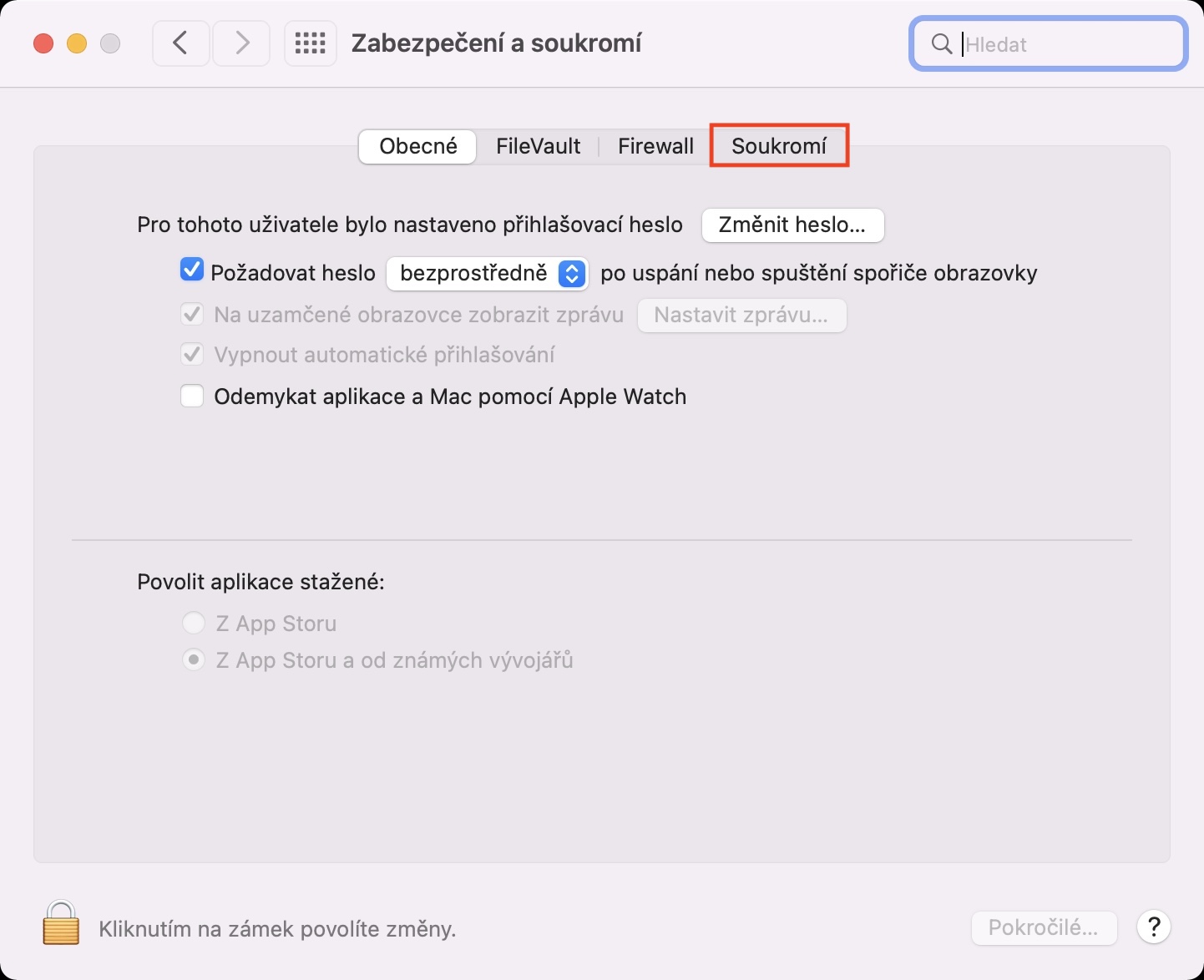Toggle Vypnout automatické přihlašování checkbox

[192, 355]
